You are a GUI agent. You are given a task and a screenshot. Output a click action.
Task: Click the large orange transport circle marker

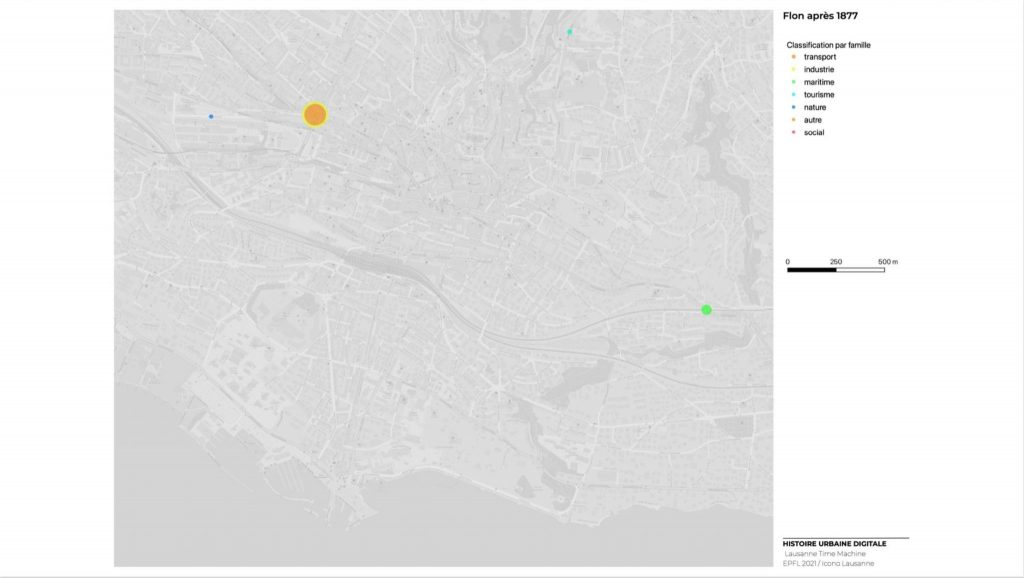click(315, 115)
